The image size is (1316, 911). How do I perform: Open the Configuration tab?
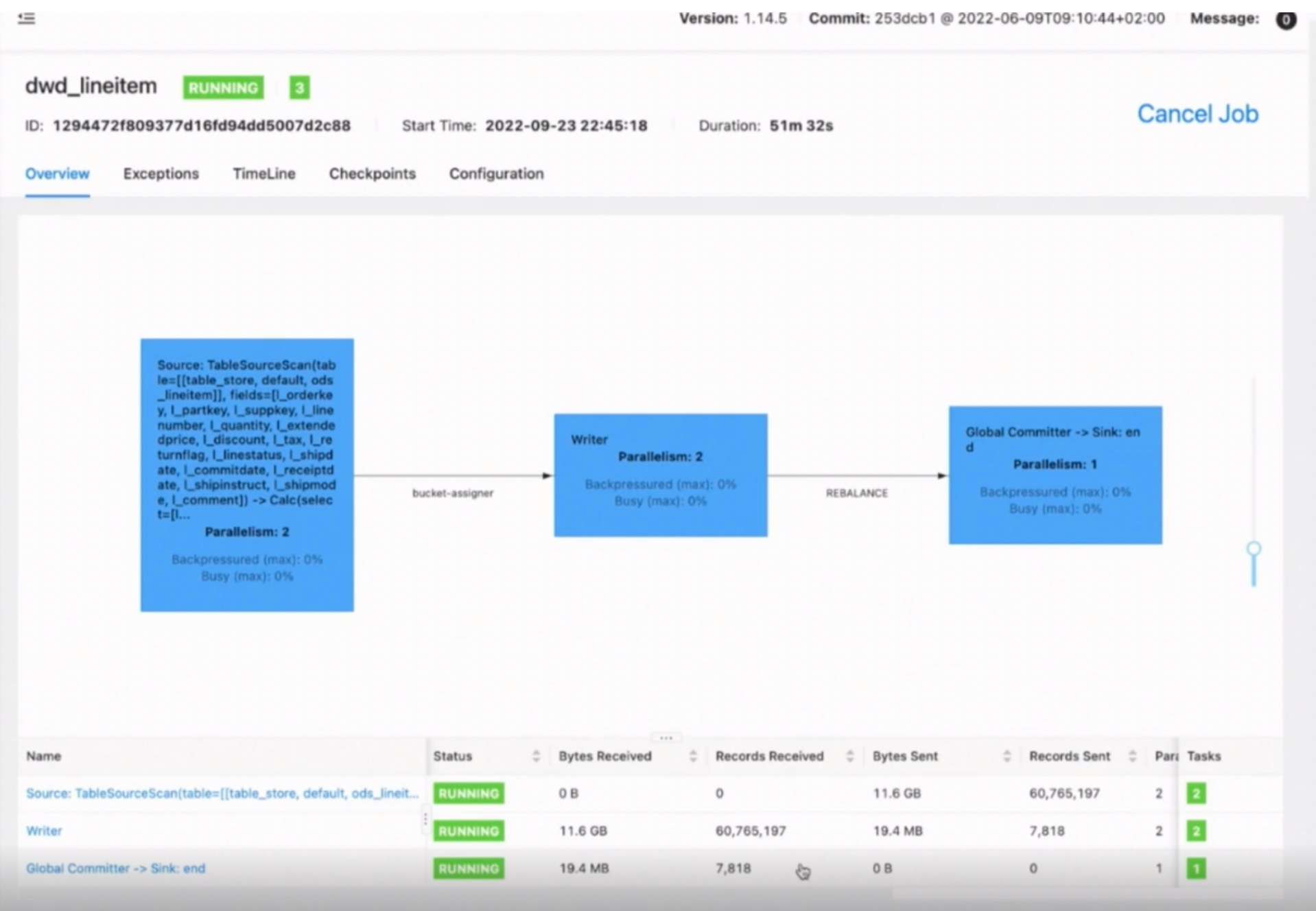(x=497, y=174)
